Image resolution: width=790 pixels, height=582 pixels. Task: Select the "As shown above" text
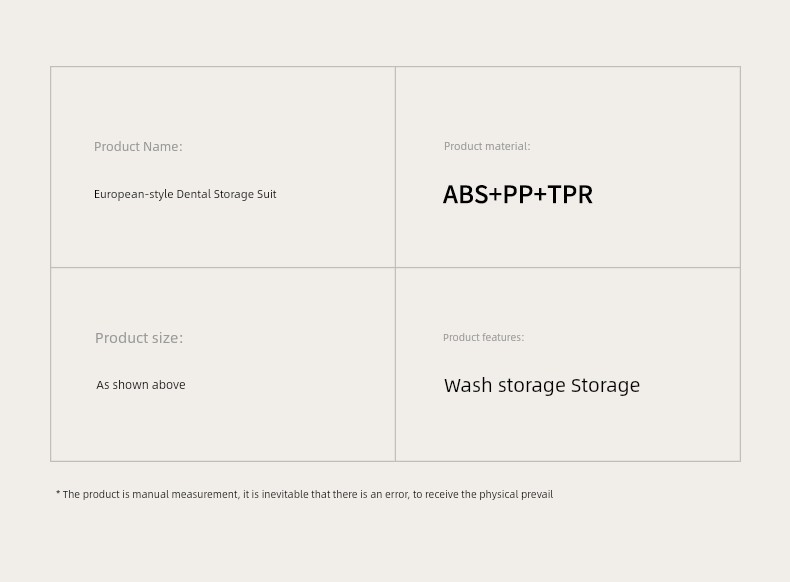141,385
